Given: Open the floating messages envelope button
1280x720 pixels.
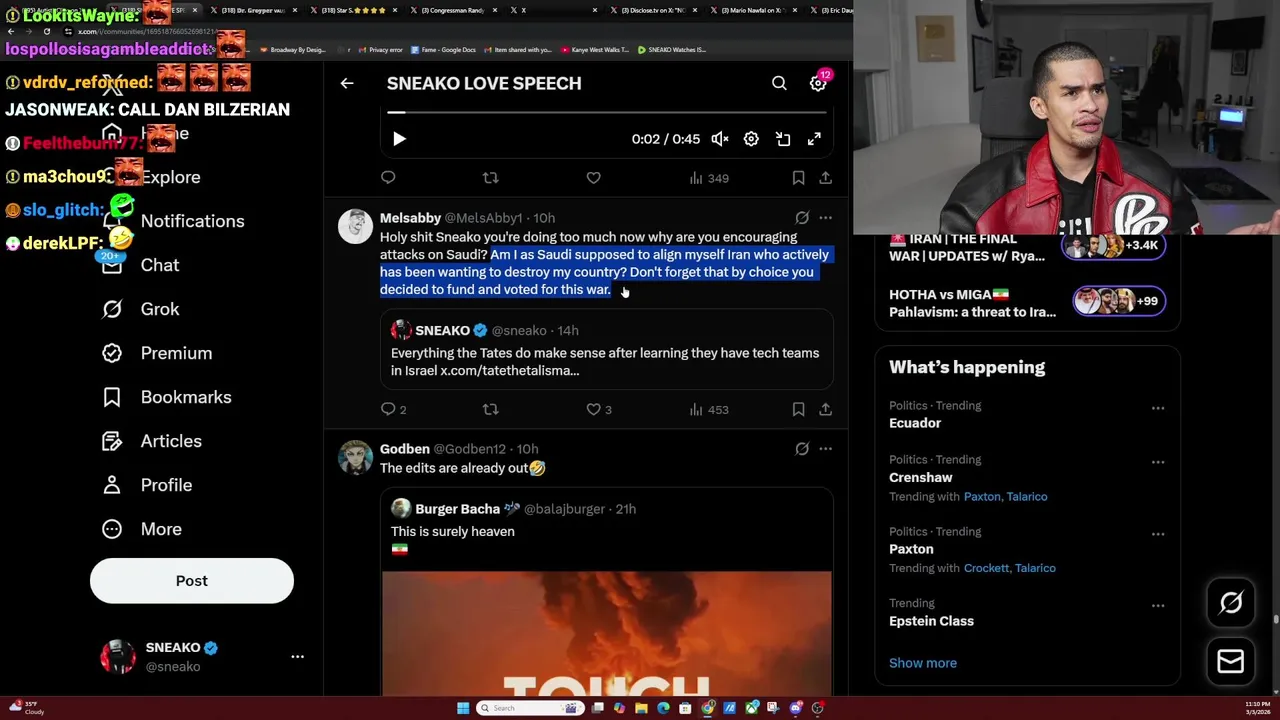Looking at the screenshot, I should 1231,661.
